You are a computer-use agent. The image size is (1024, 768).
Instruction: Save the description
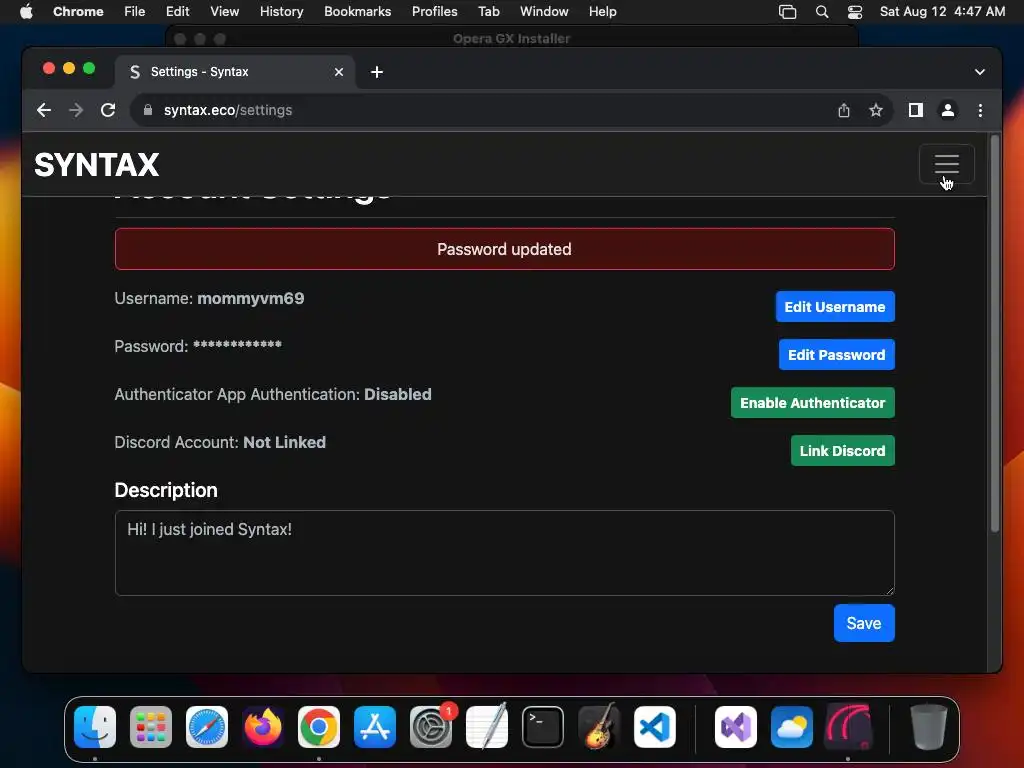tap(864, 623)
